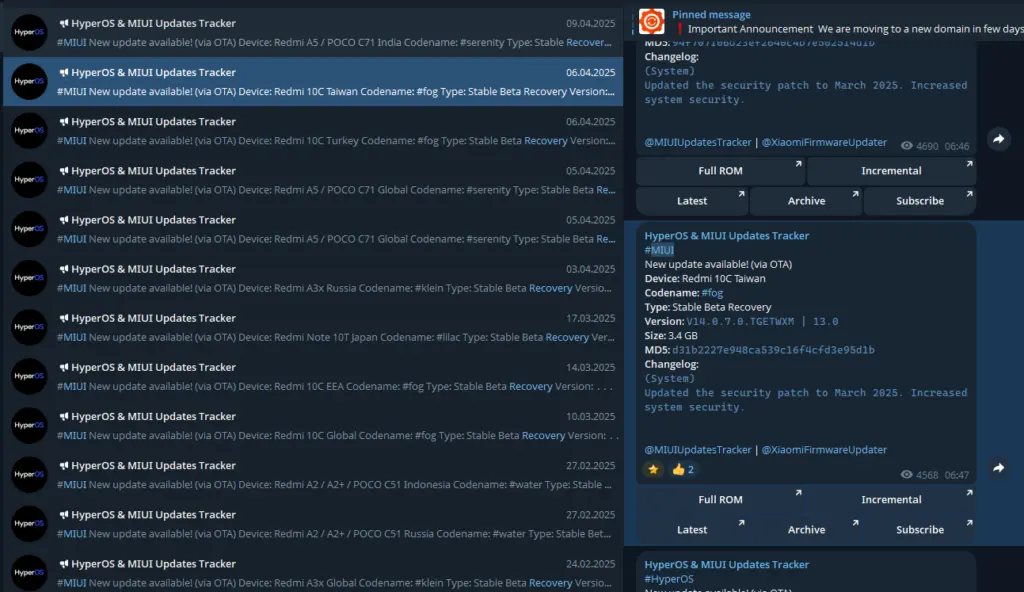Screen dimensions: 1024x592
Task: Add the star reaction on the Taiwan post
Action: 654,469
